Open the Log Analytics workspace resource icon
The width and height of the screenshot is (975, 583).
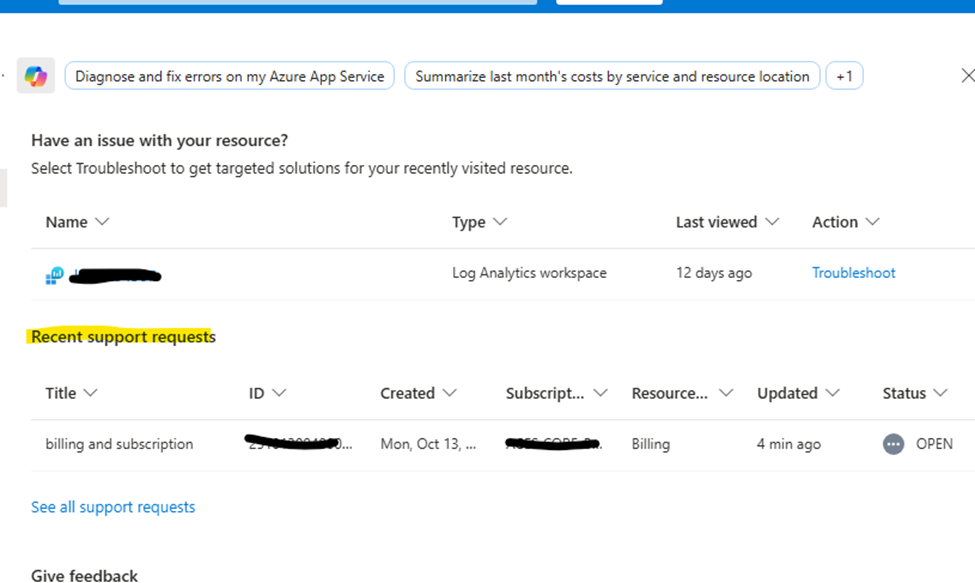pos(55,275)
